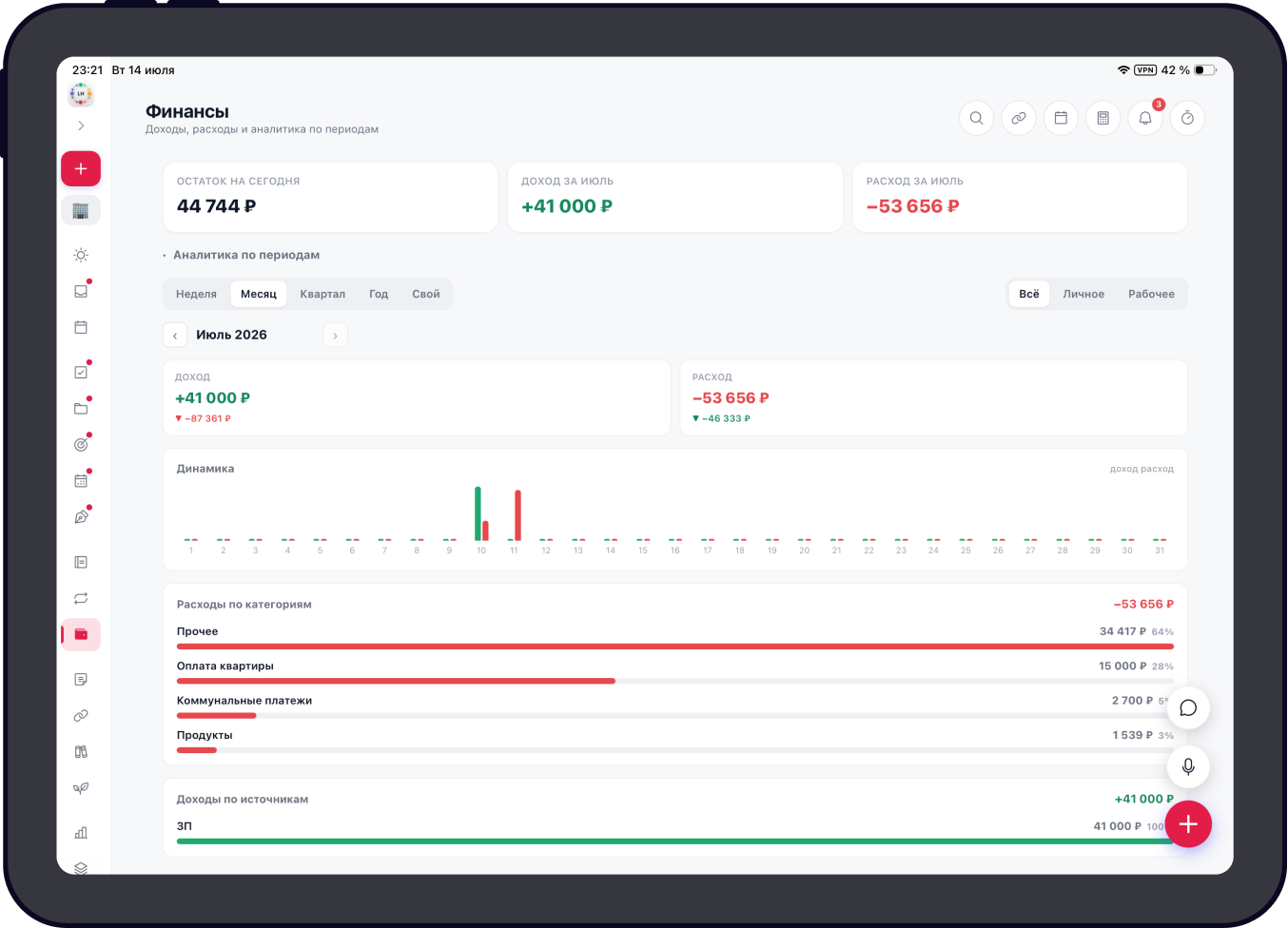This screenshot has width=1288, height=928.
Task: Open the pen nib sidebar icon
Action: [x=81, y=516]
